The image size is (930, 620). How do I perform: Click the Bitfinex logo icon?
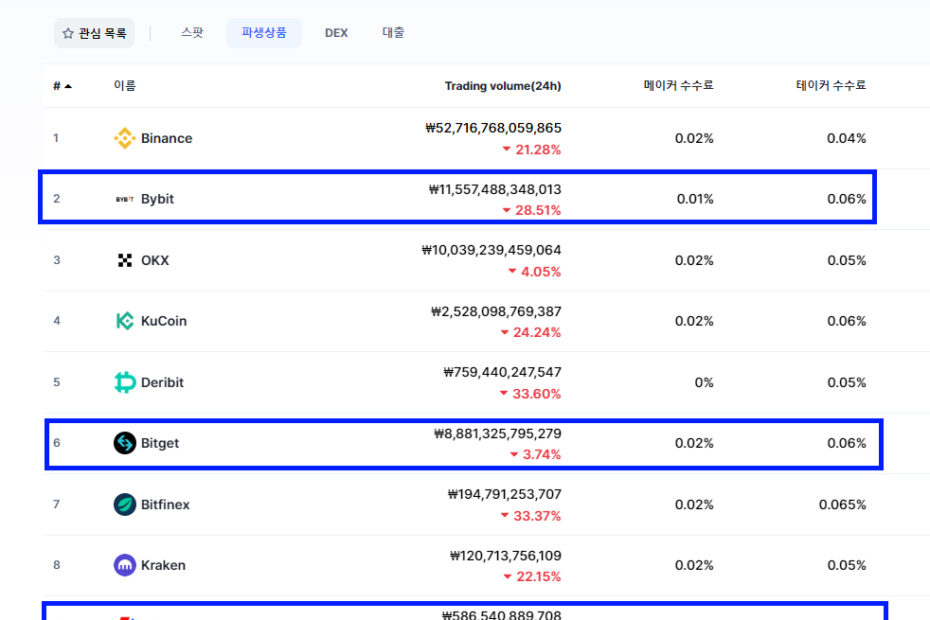pyautogui.click(x=125, y=504)
